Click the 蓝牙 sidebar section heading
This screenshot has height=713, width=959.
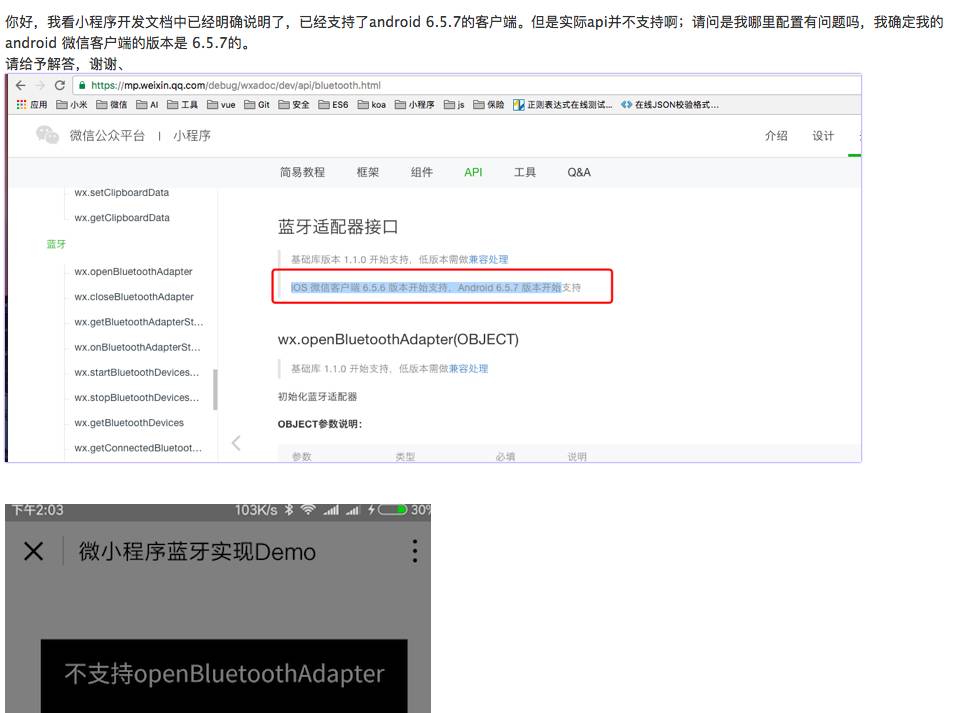tap(56, 244)
